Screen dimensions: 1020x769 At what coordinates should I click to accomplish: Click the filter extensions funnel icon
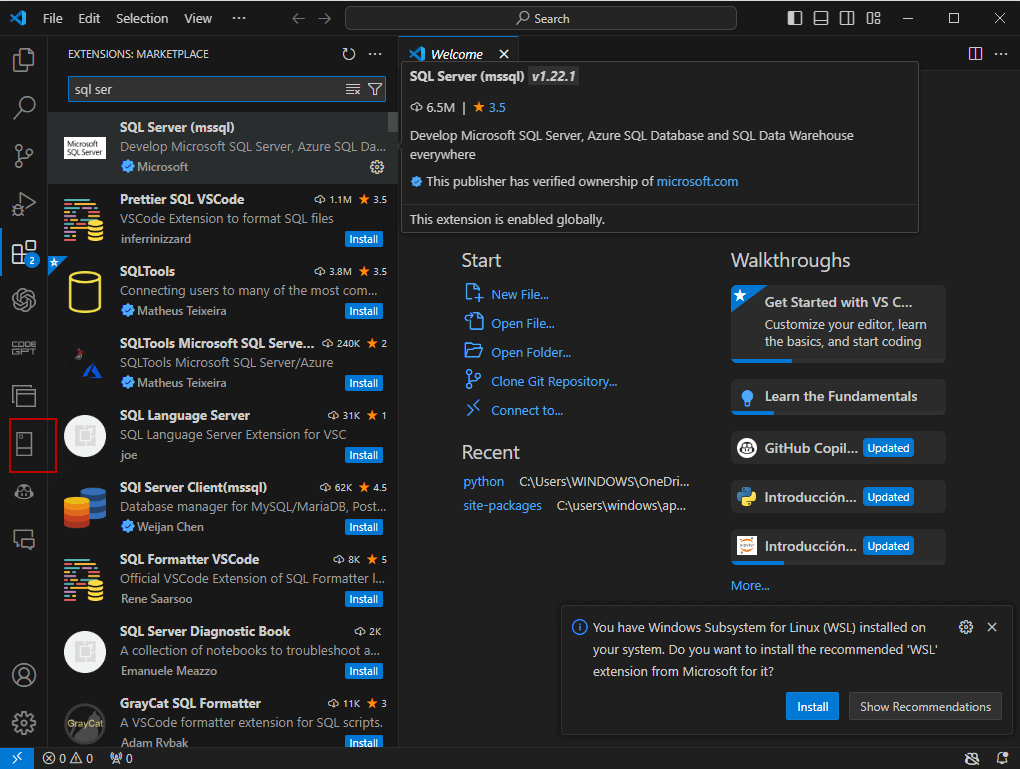coord(375,89)
